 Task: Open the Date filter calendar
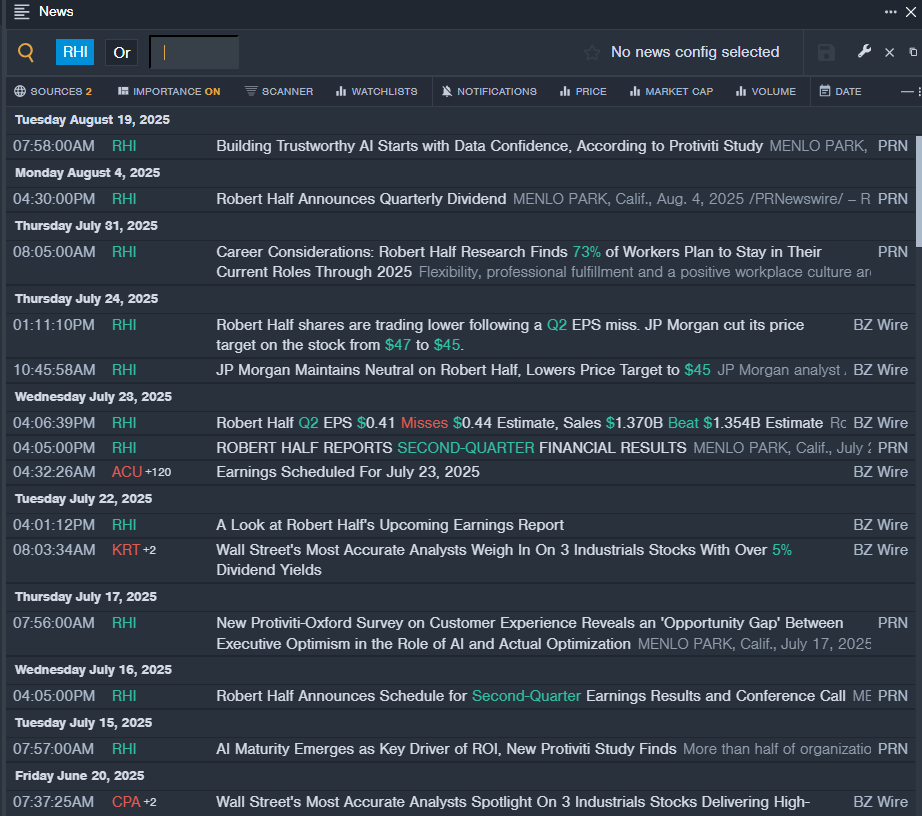840,92
